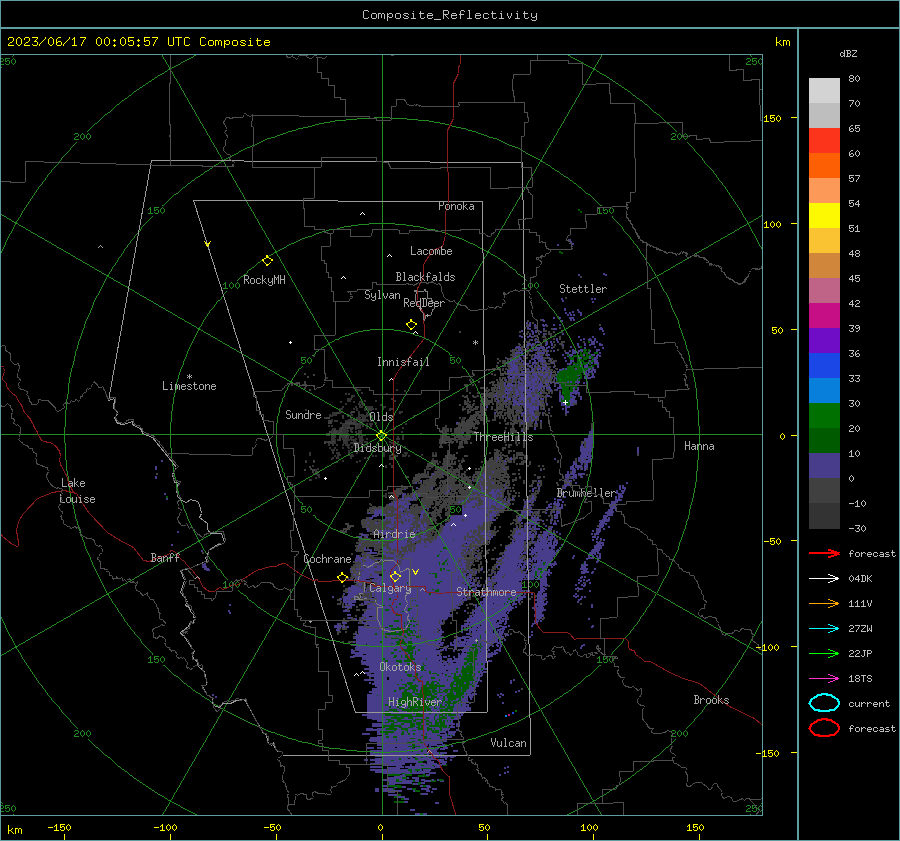Click the yellow diamond marker above Calgary
The image size is (900, 841).
coord(395,576)
